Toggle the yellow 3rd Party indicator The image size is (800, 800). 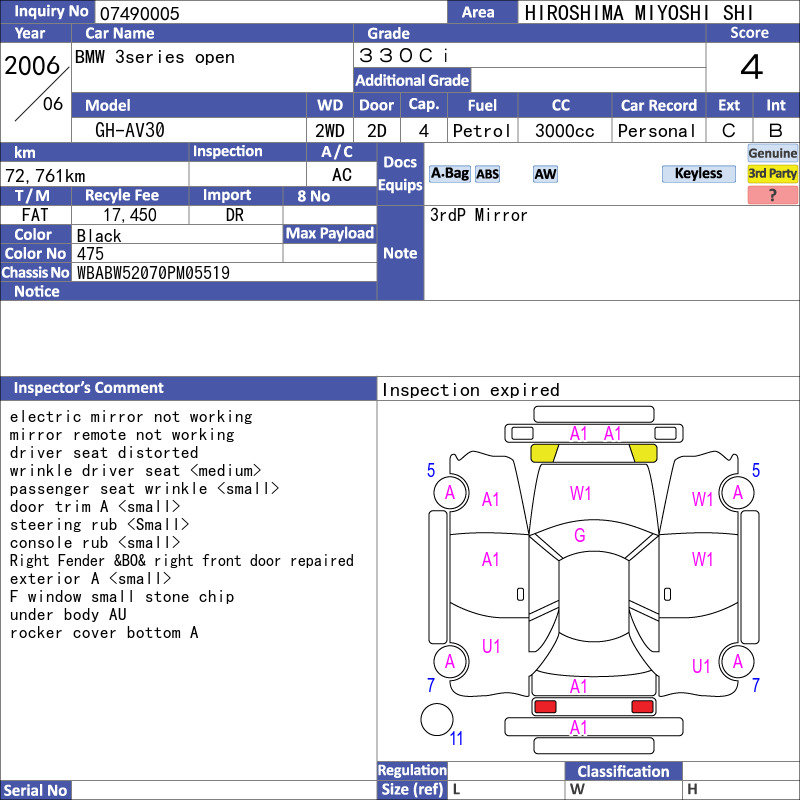[x=772, y=173]
